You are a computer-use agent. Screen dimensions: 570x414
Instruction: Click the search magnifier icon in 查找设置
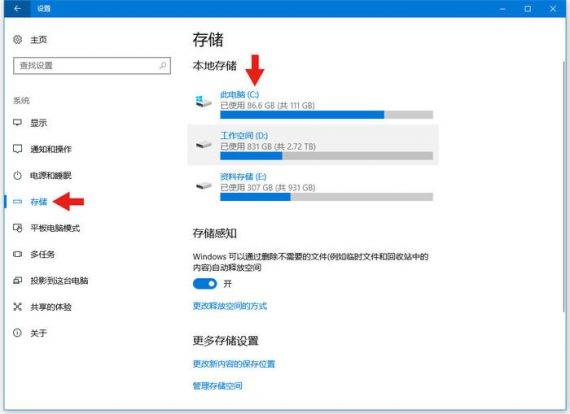point(163,65)
